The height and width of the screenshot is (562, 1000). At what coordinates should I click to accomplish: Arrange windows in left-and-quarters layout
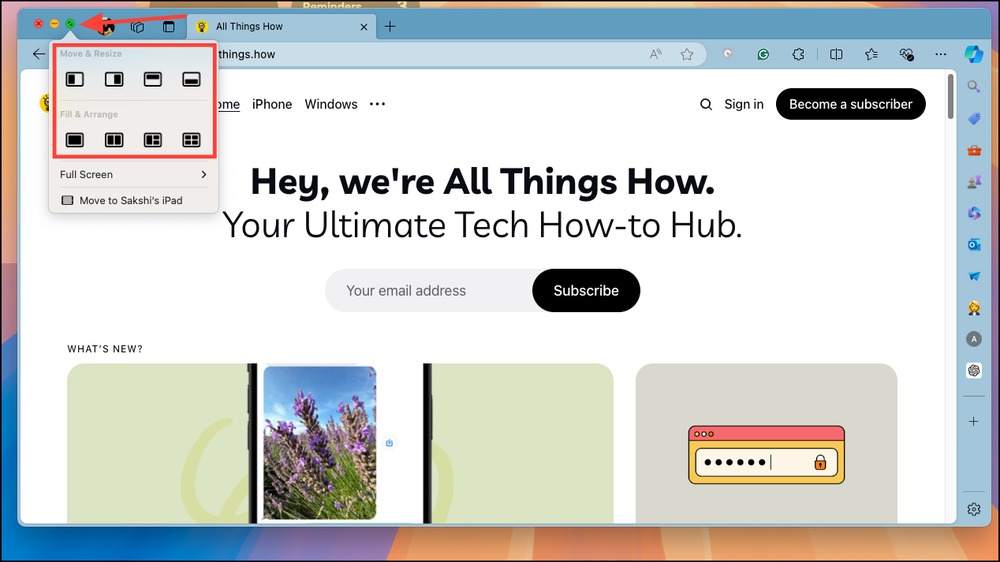152,140
